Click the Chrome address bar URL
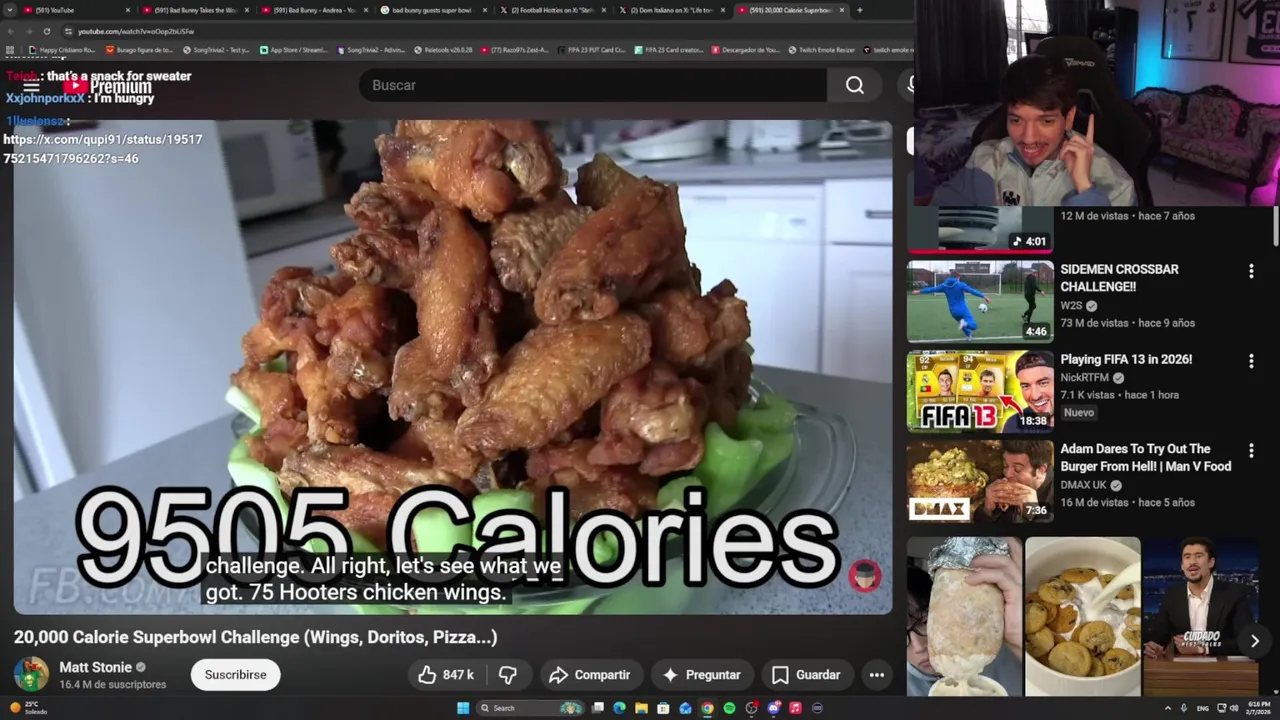 click(136, 31)
